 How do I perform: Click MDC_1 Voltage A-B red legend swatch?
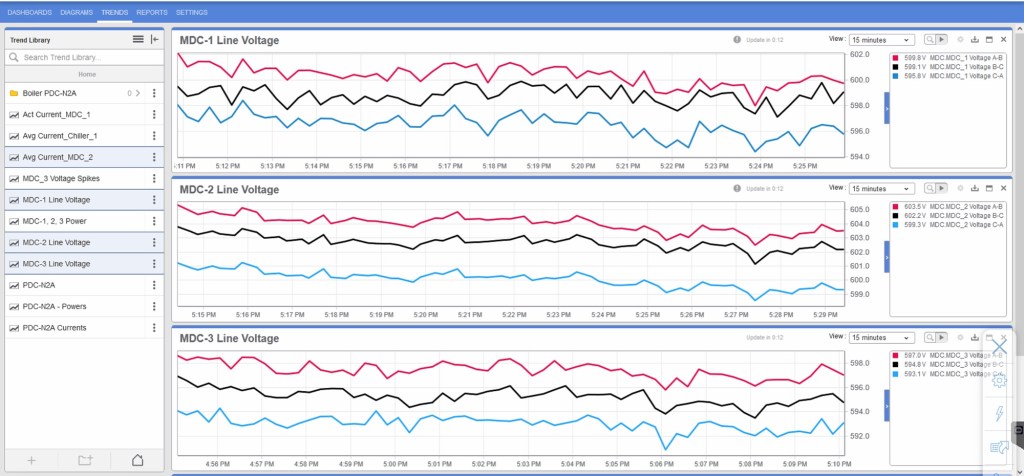898,59
